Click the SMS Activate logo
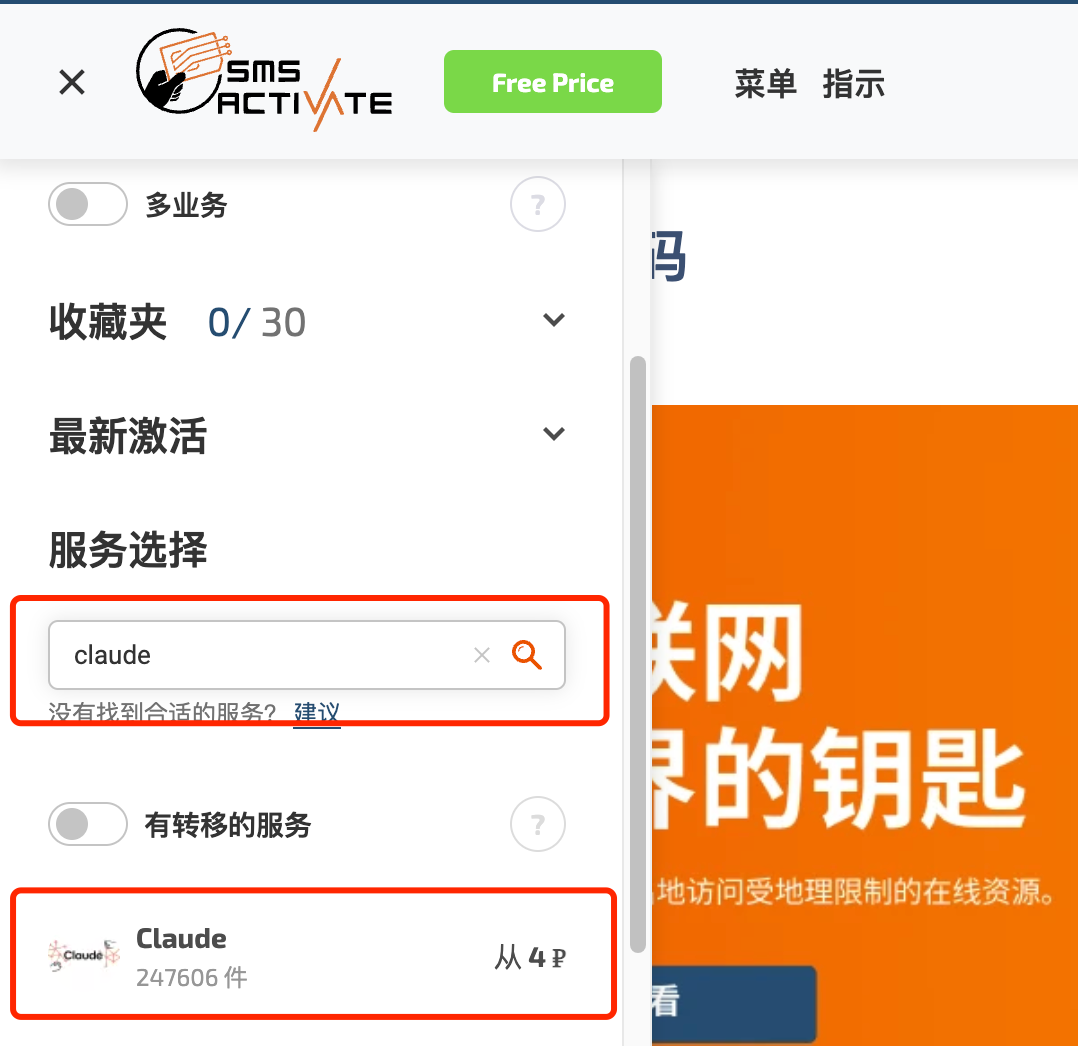This screenshot has height=1046, width=1078. click(x=264, y=80)
